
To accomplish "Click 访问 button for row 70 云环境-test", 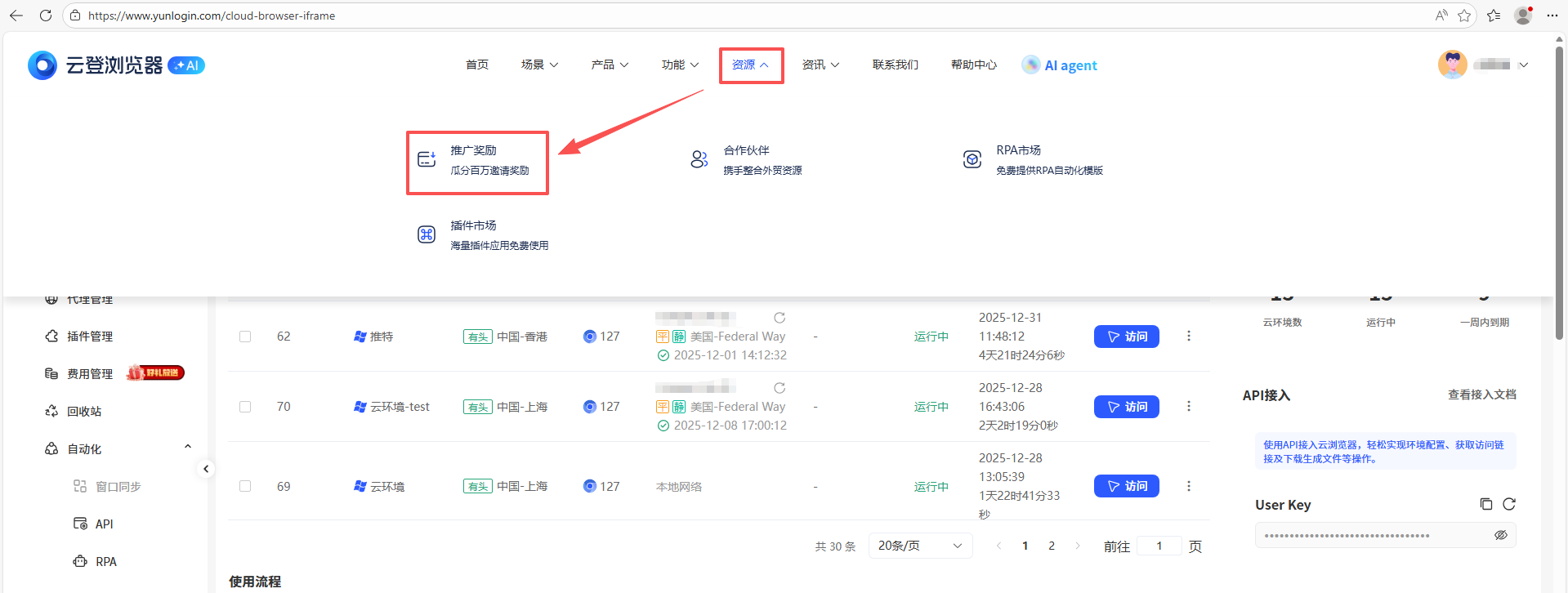I will pyautogui.click(x=1127, y=407).
